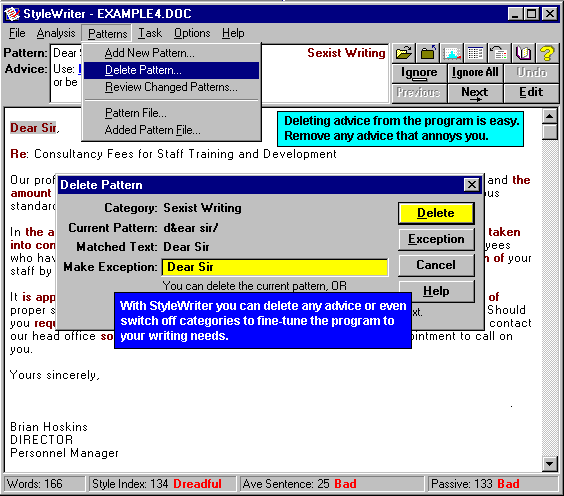Open the Task menu
564x496 pixels.
150,33
